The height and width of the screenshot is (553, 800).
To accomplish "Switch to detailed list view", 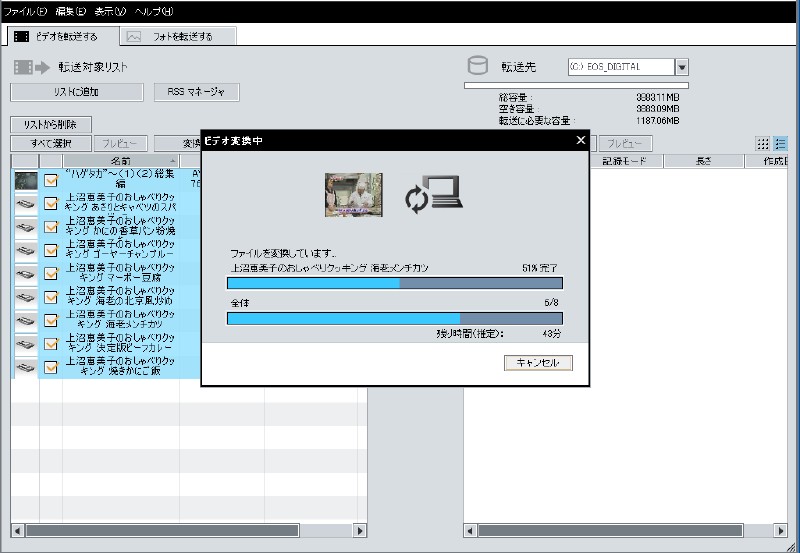I will [780, 144].
